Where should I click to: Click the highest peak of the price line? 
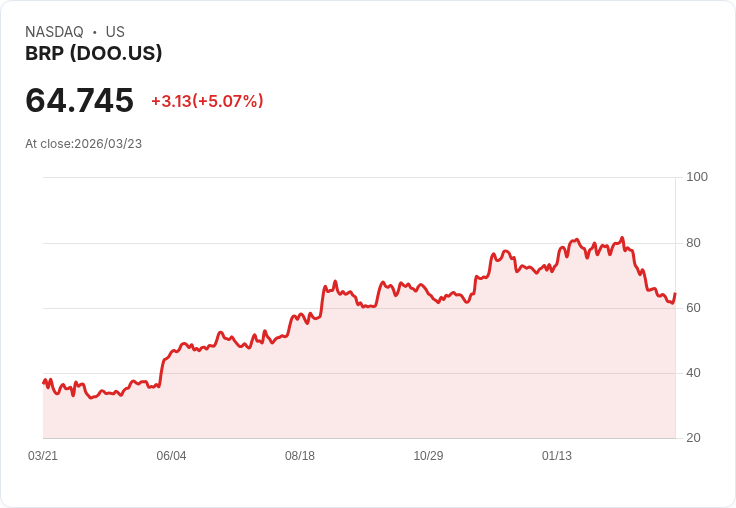622,238
